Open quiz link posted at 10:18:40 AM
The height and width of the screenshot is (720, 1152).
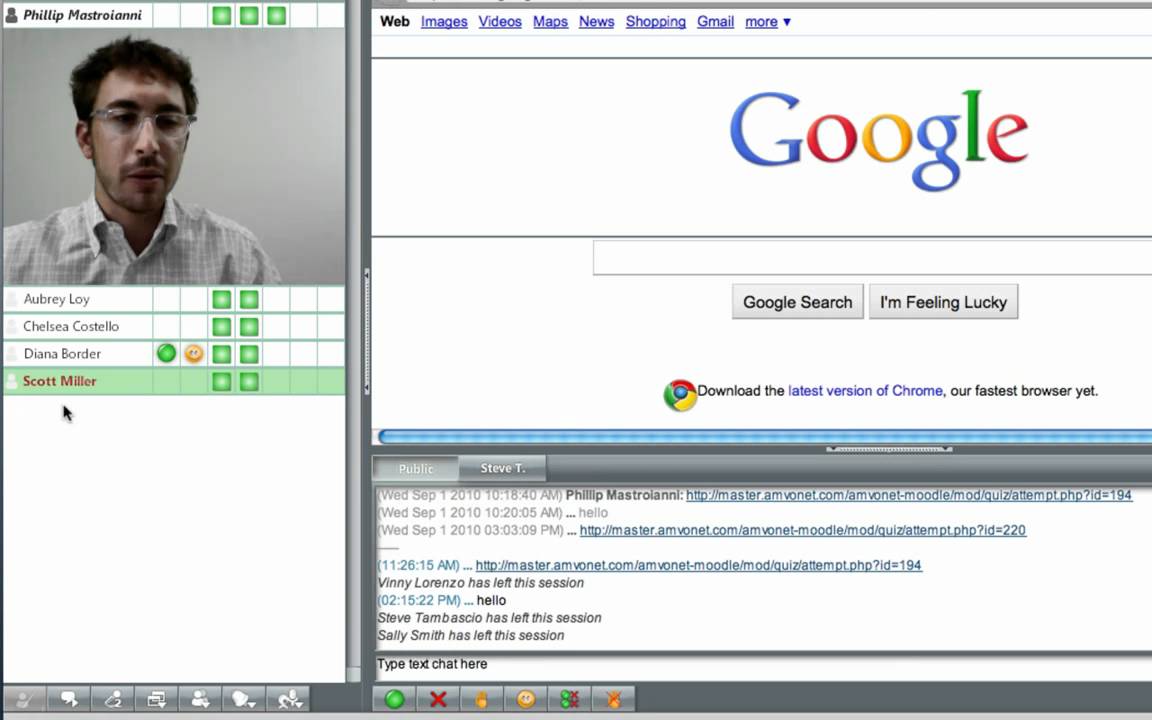coord(909,495)
